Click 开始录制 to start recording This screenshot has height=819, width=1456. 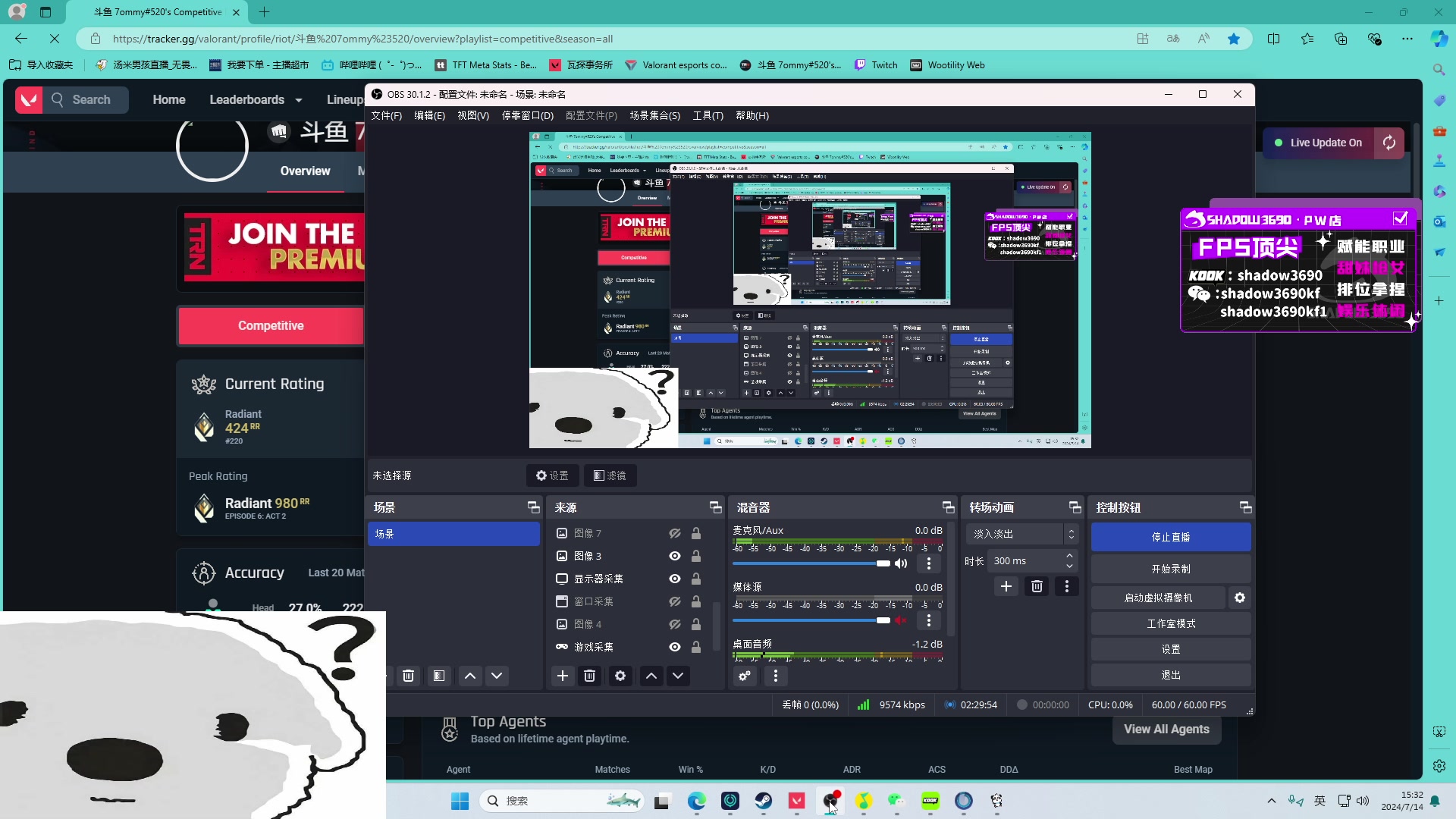(x=1171, y=569)
